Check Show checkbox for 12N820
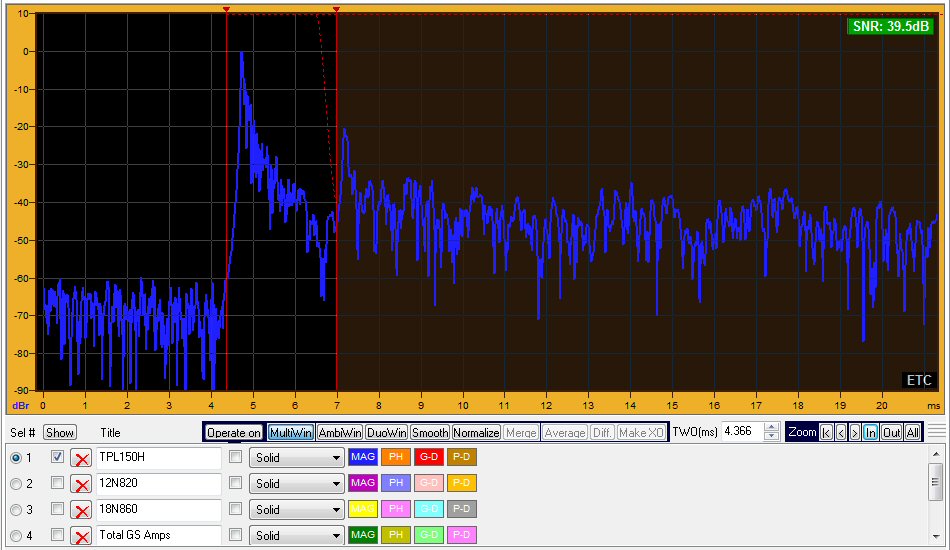 click(57, 483)
